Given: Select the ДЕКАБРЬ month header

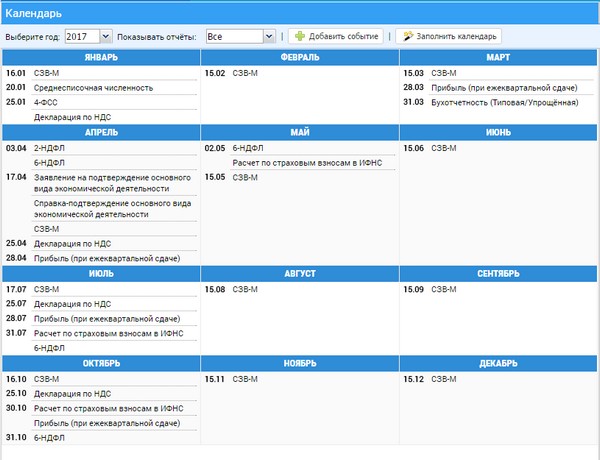Looking at the screenshot, I should click(x=498, y=364).
